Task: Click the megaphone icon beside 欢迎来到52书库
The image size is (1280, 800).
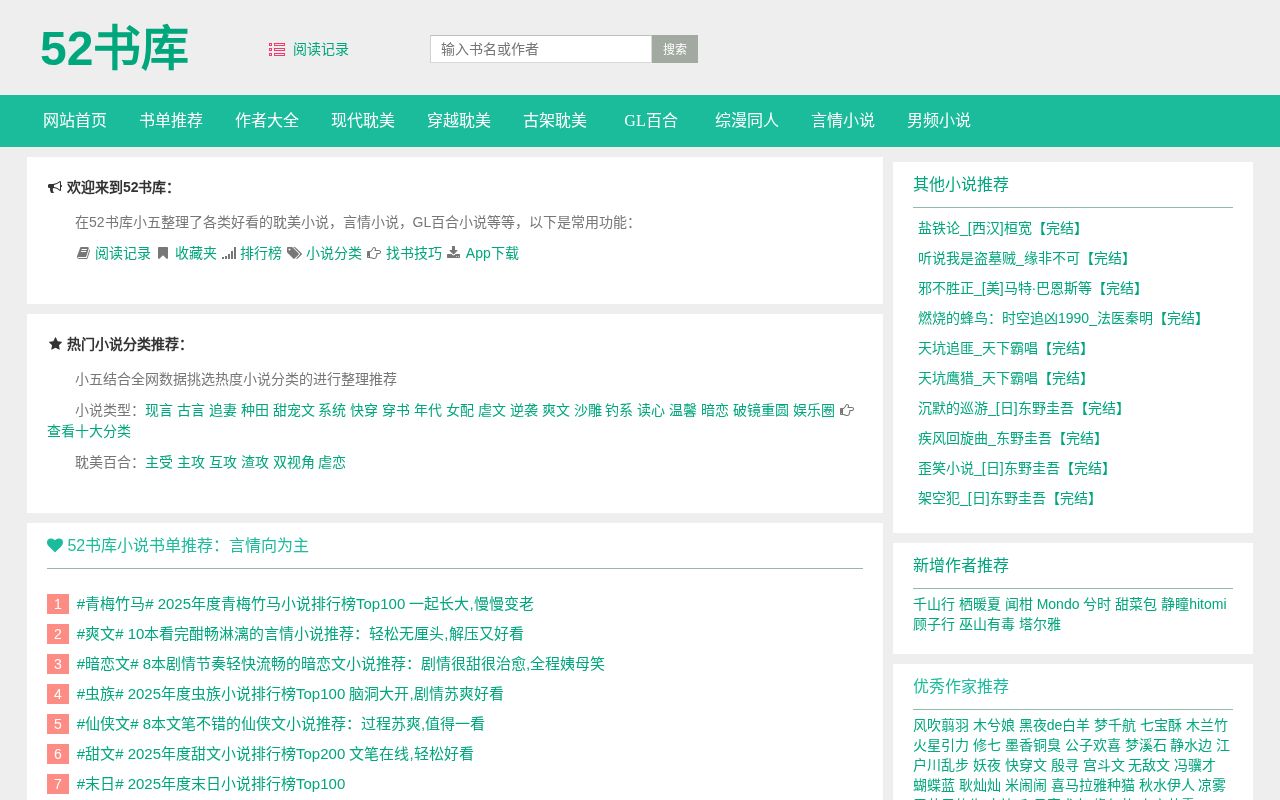Action: click(x=55, y=186)
